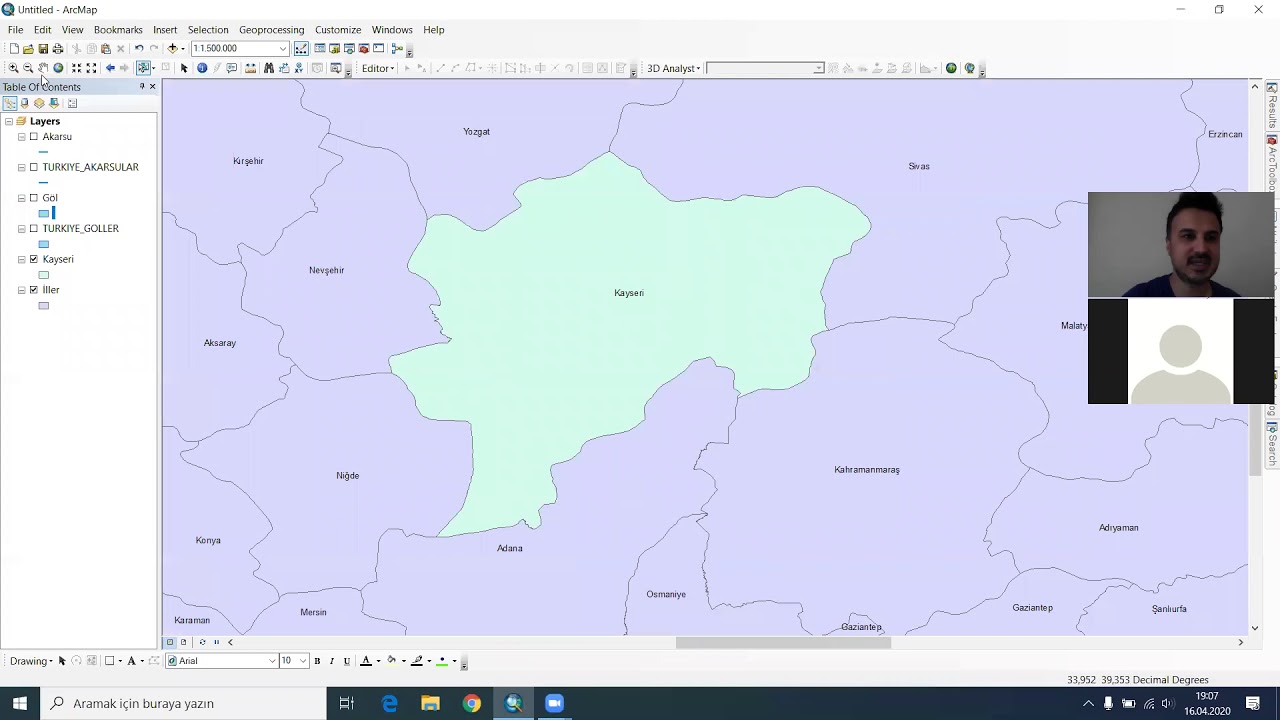Collapse the Layers group in contents
This screenshot has width=1280, height=720.
coord(9,121)
